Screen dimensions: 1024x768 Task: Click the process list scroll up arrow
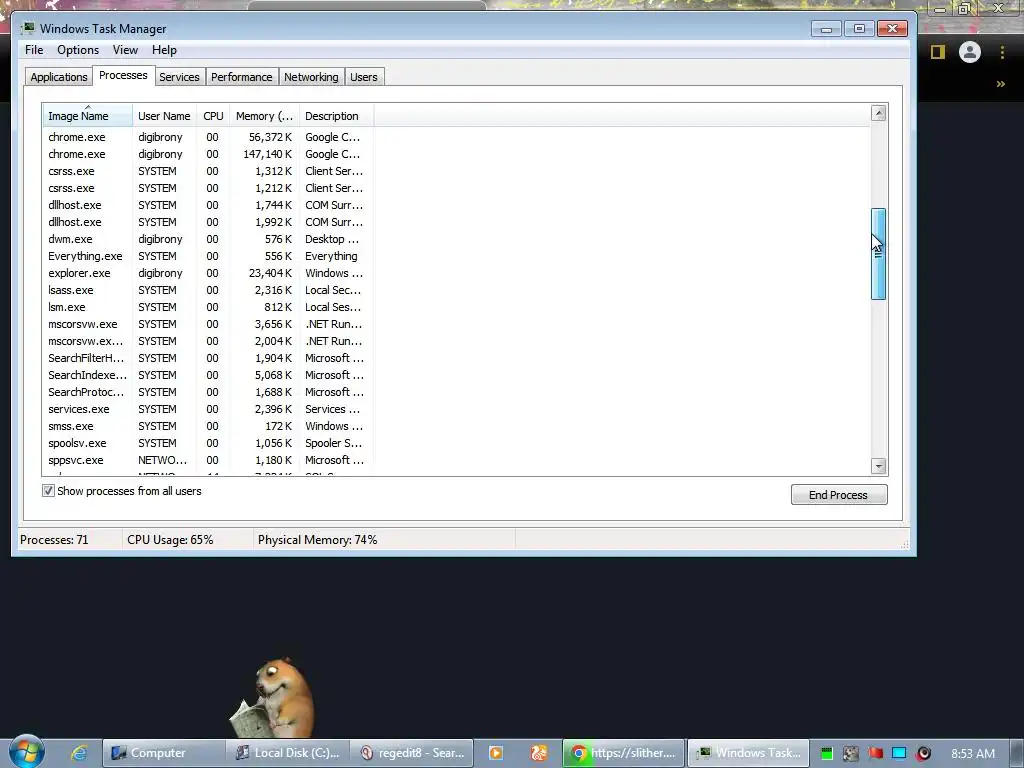point(878,113)
